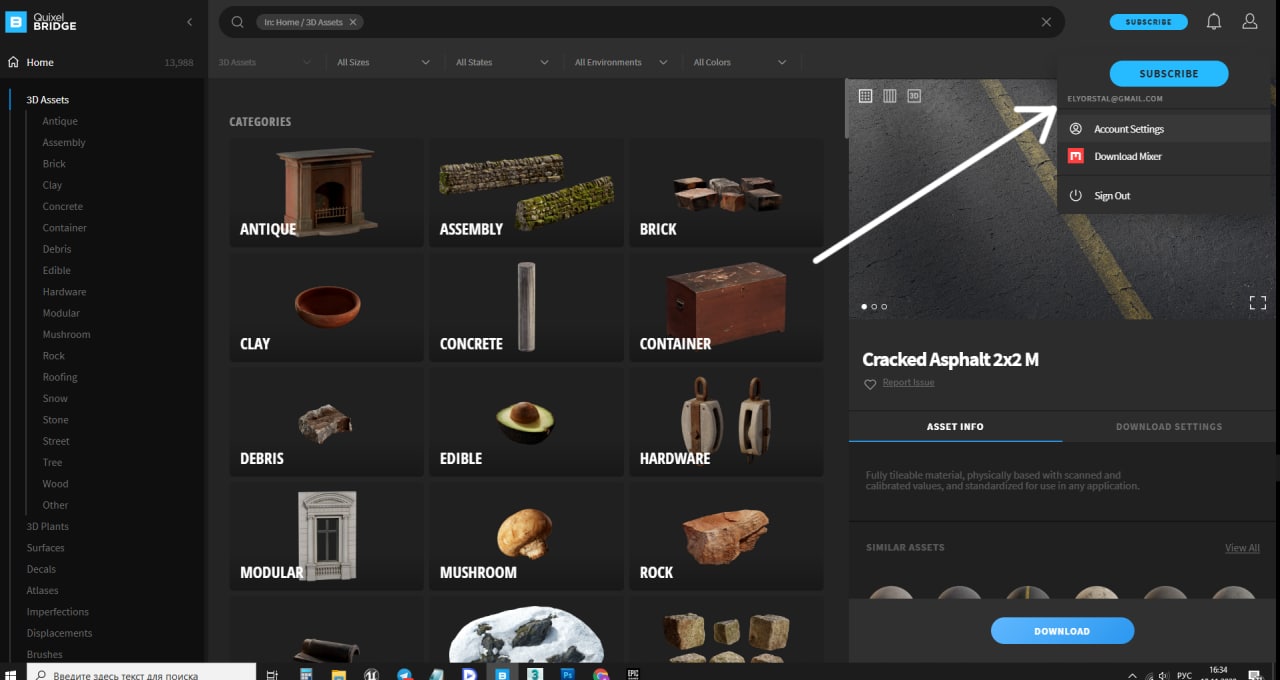Expand the All Environments dropdown

(x=621, y=62)
